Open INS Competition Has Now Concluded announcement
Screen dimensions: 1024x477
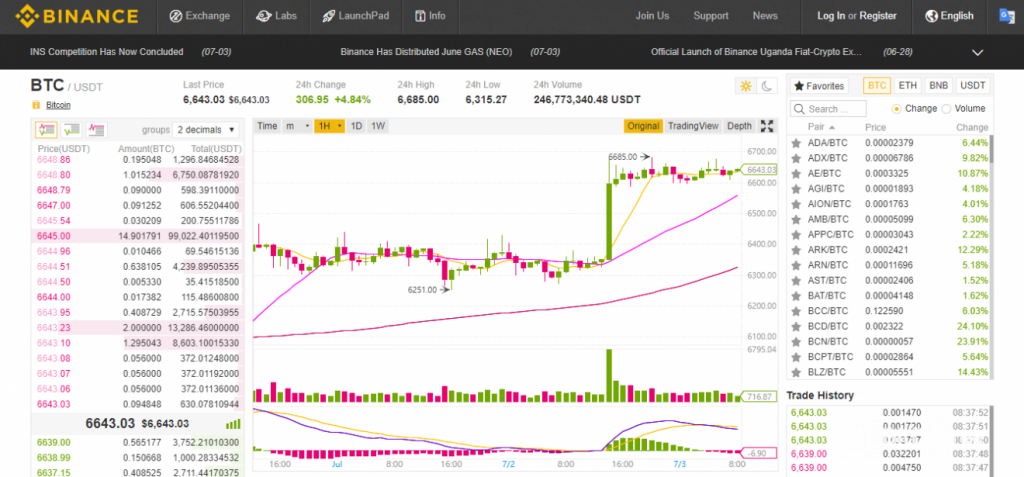pos(106,52)
